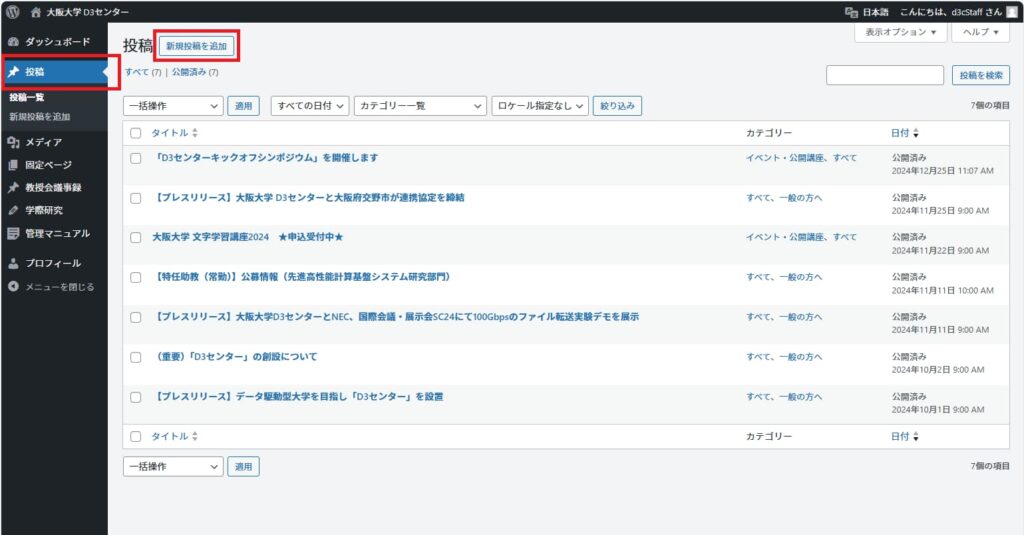Click the d3cStaff user avatar
1024x535 pixels.
coord(1011,12)
